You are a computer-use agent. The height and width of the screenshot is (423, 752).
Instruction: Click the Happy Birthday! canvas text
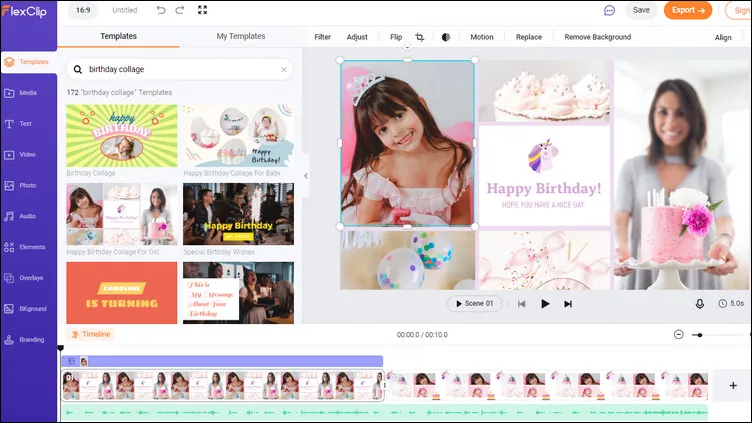click(544, 188)
